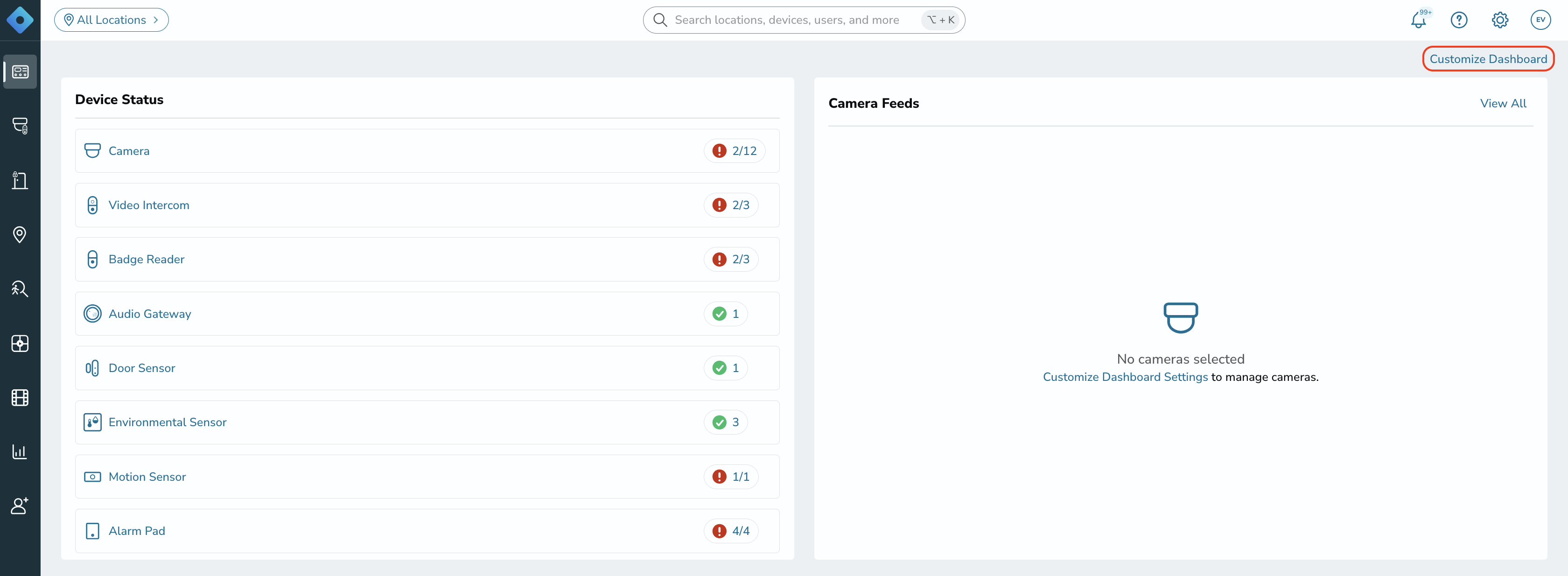Click the Customize Dashboard Settings link
Viewport: 1568px width, 576px height.
[1125, 377]
